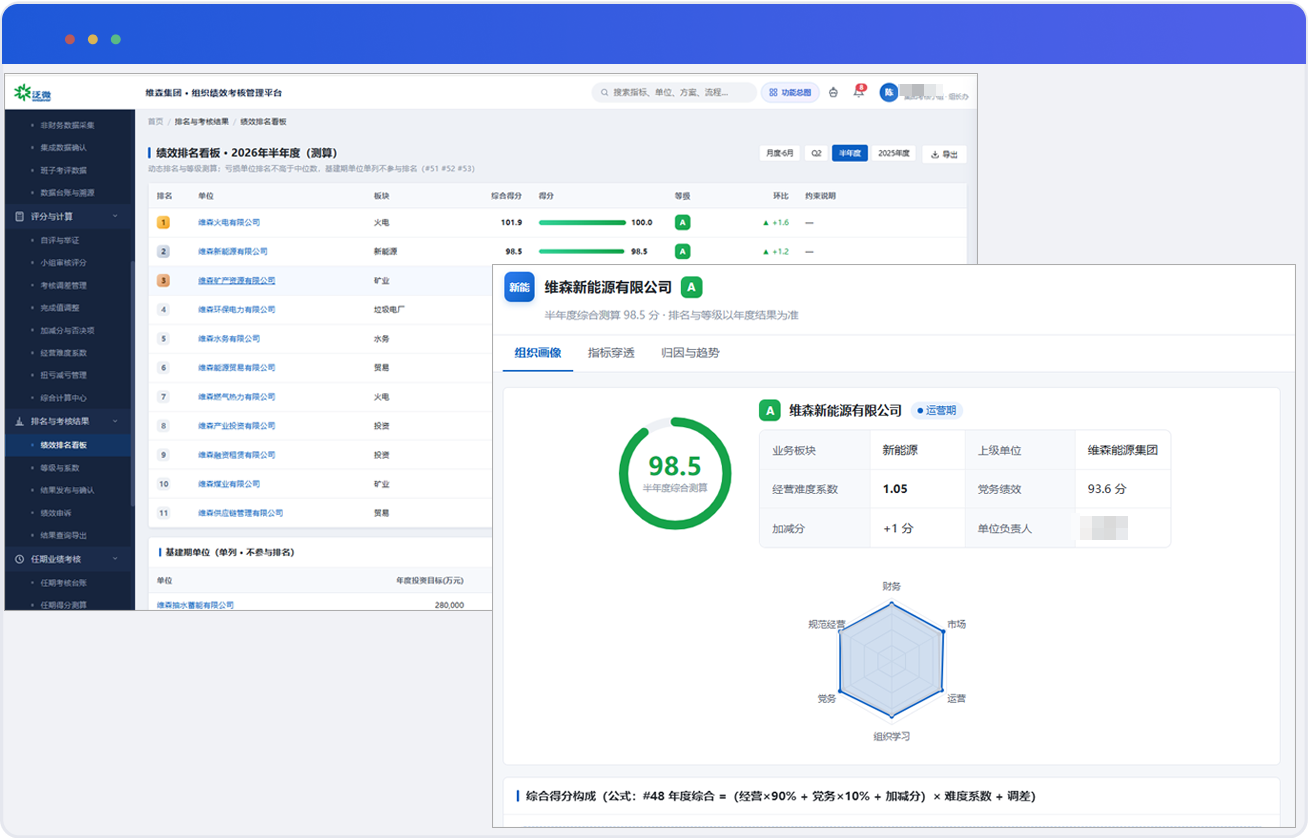Viewport: 1308px width, 838px height.
Task: Click the search input field
Action: point(674,93)
